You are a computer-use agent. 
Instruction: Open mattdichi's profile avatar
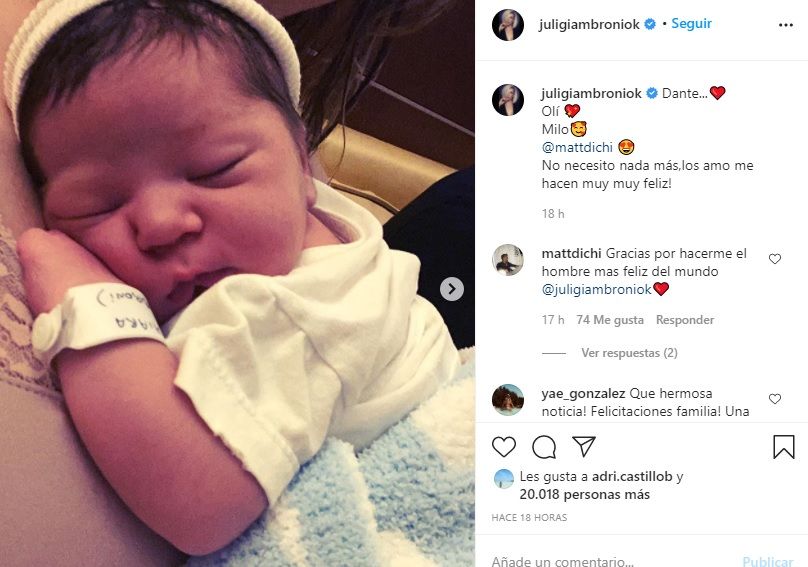(x=508, y=260)
